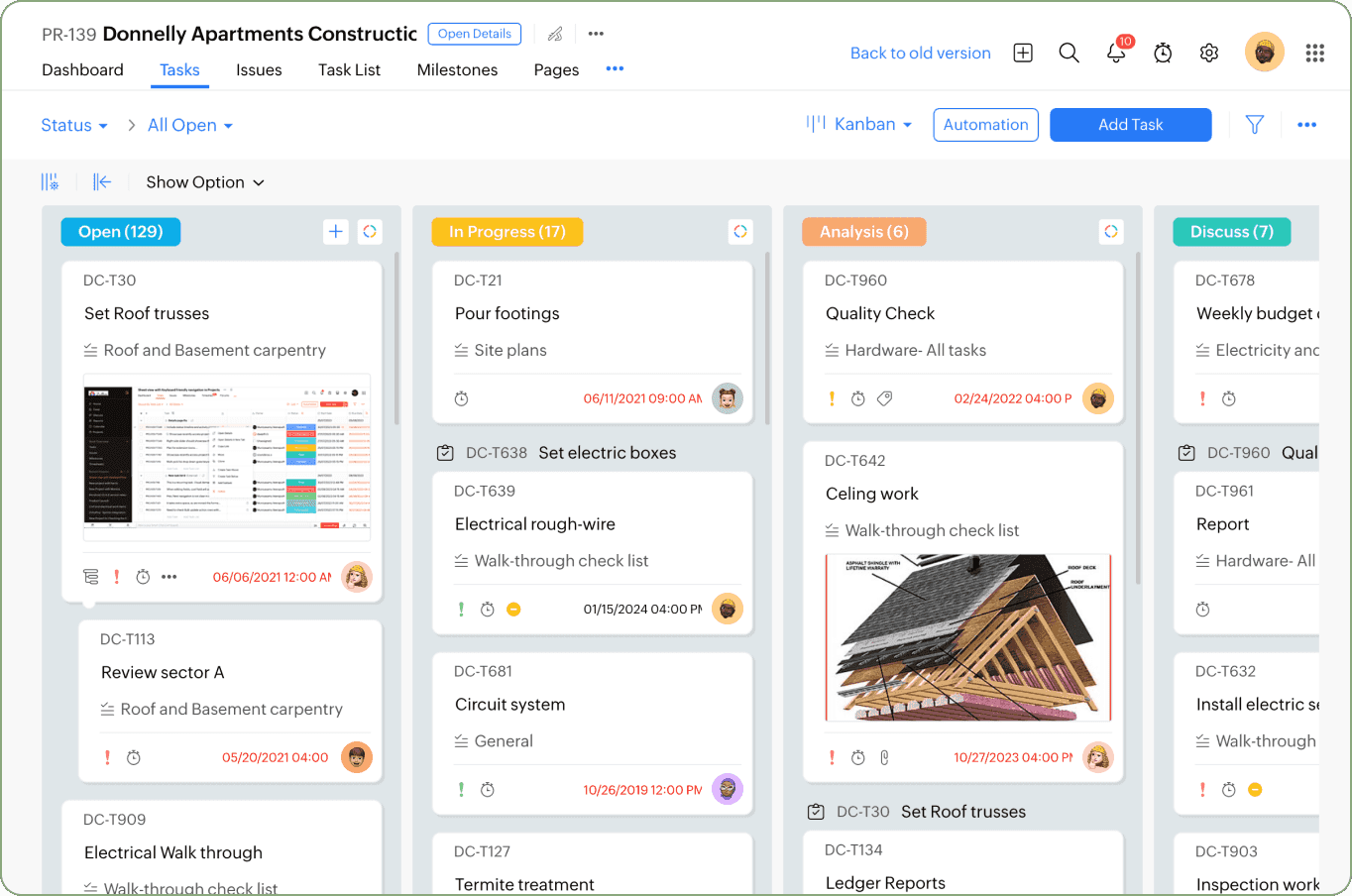Open global search

click(x=1069, y=53)
